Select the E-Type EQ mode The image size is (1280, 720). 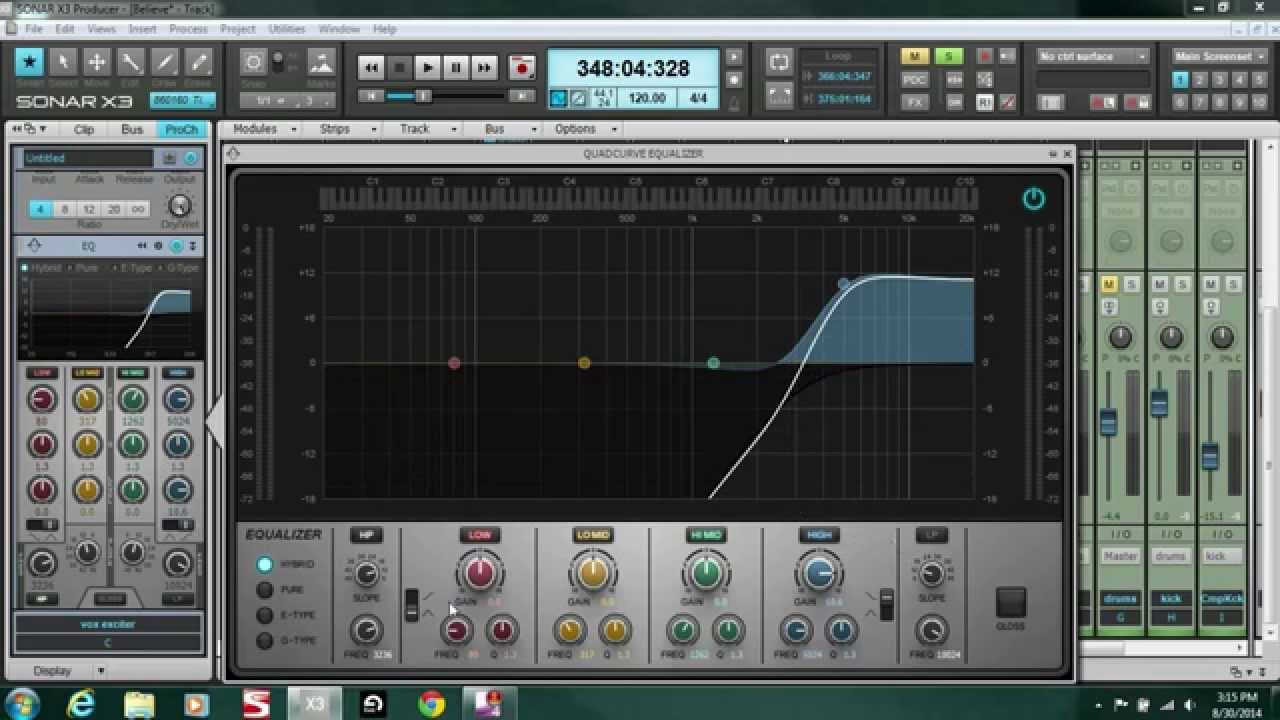[265, 615]
